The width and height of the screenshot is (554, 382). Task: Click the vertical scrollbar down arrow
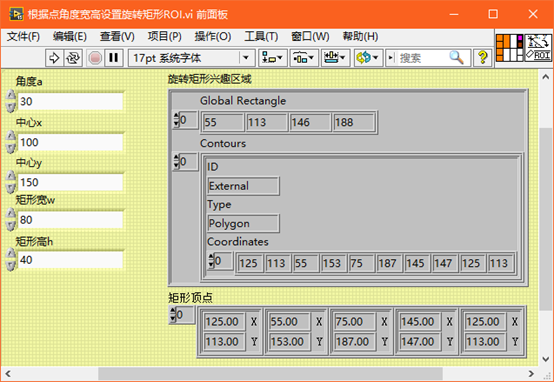[546, 359]
